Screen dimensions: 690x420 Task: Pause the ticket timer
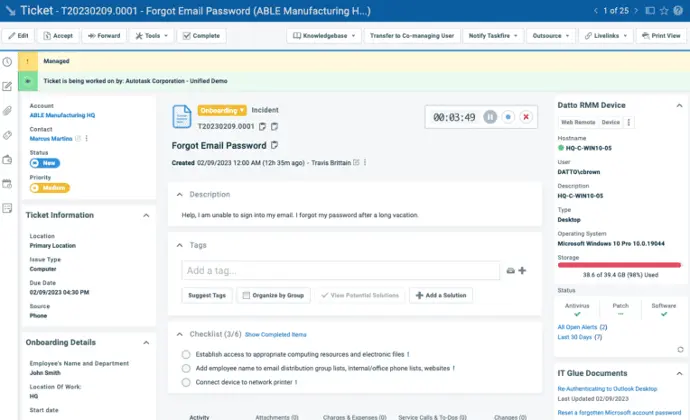tap(490, 117)
